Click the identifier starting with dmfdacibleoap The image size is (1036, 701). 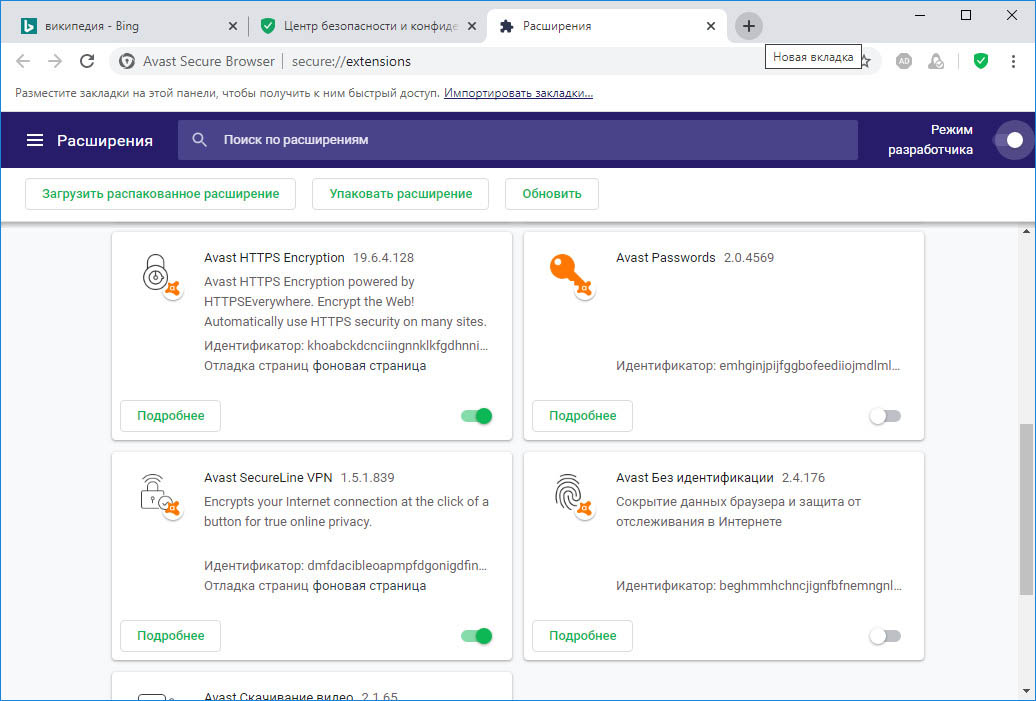point(397,566)
